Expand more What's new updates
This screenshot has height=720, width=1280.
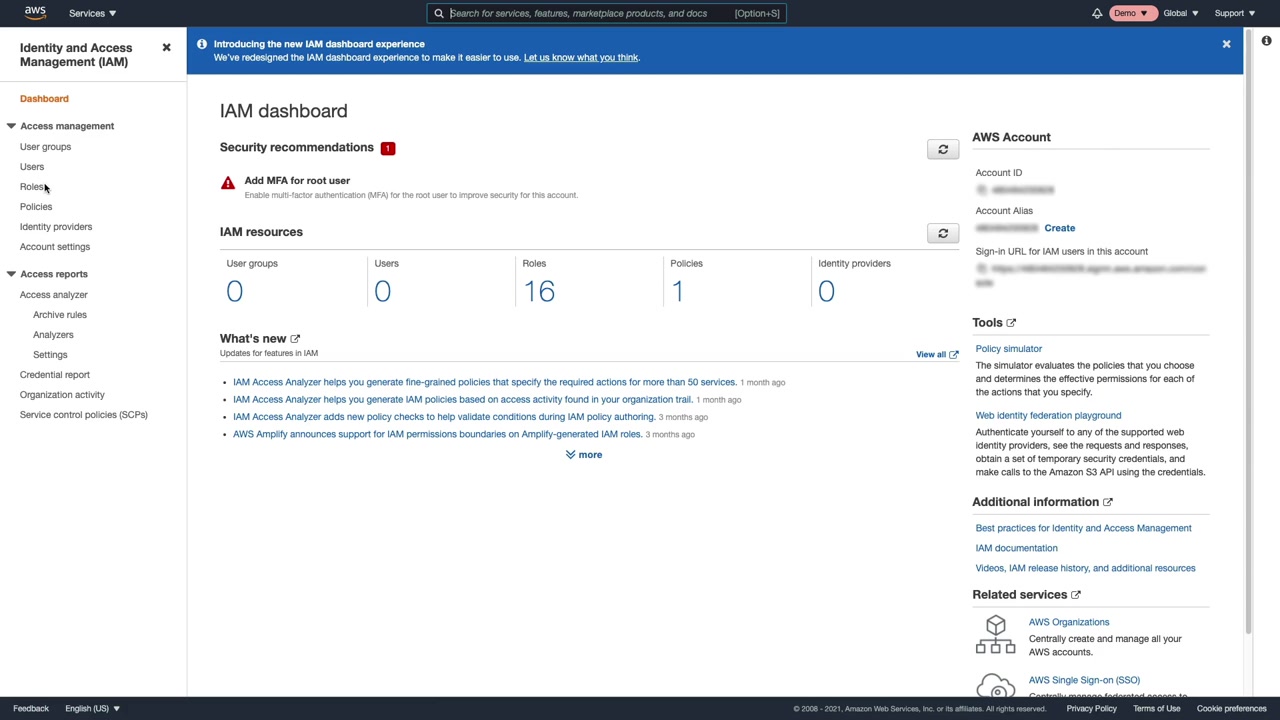584,455
